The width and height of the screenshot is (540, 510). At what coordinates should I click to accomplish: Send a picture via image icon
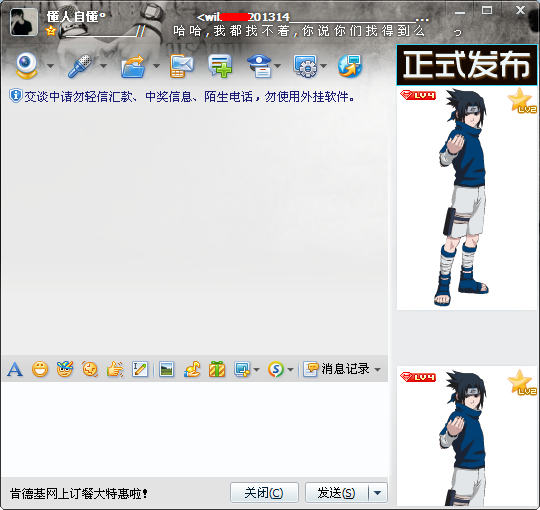[167, 370]
